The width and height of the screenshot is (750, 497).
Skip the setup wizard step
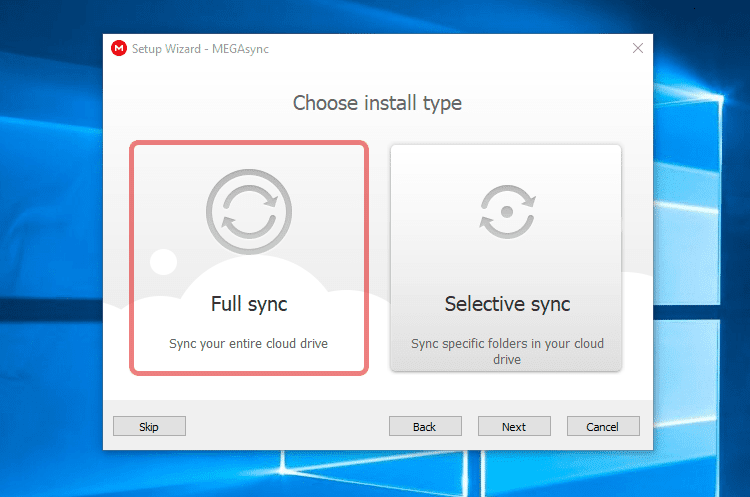click(x=149, y=426)
